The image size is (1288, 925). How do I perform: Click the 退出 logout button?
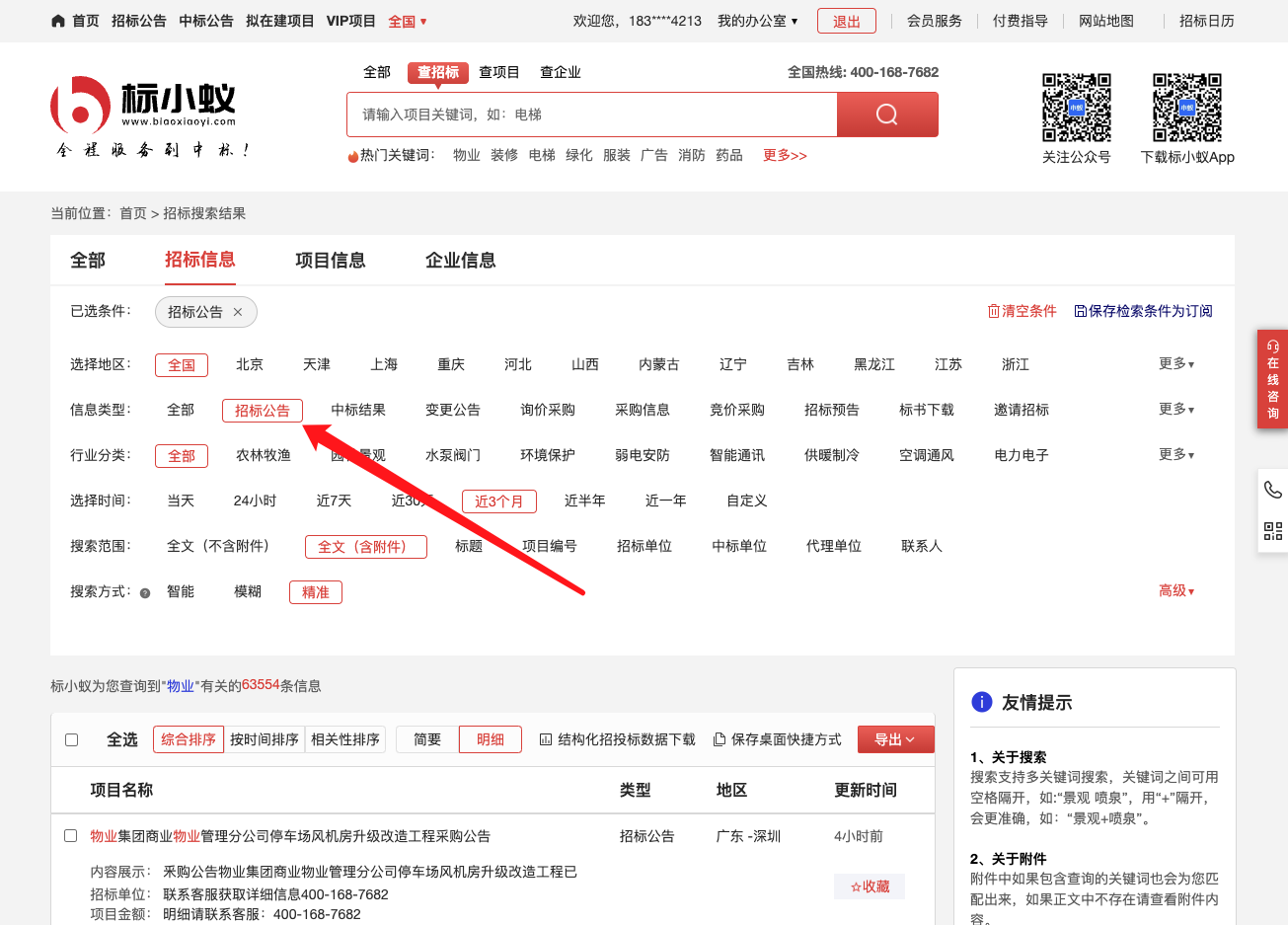846,21
